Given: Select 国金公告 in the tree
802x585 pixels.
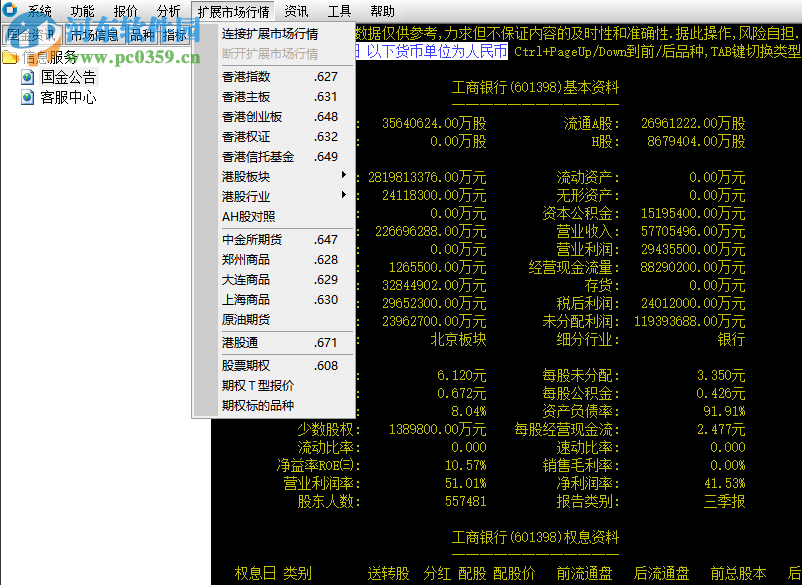Looking at the screenshot, I should 69,77.
